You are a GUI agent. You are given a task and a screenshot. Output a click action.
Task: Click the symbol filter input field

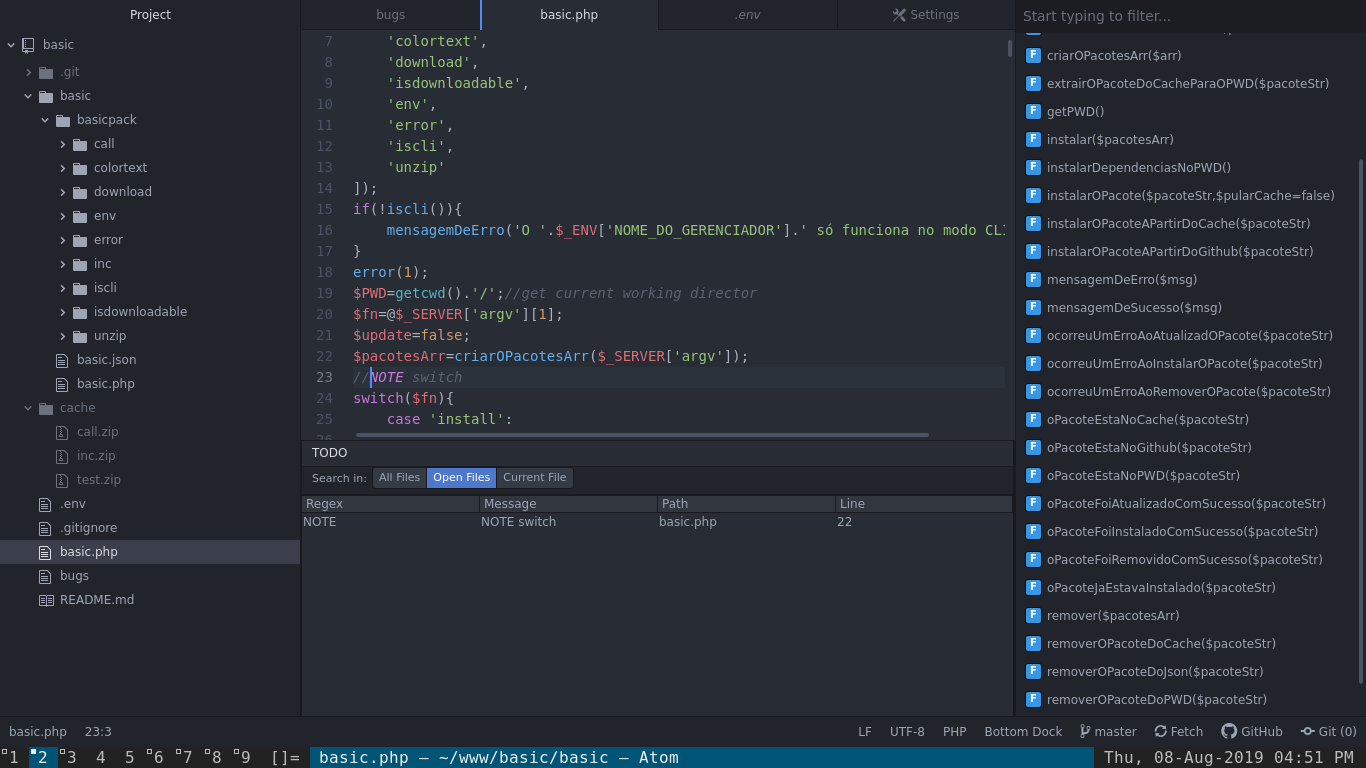pyautogui.click(x=1190, y=16)
